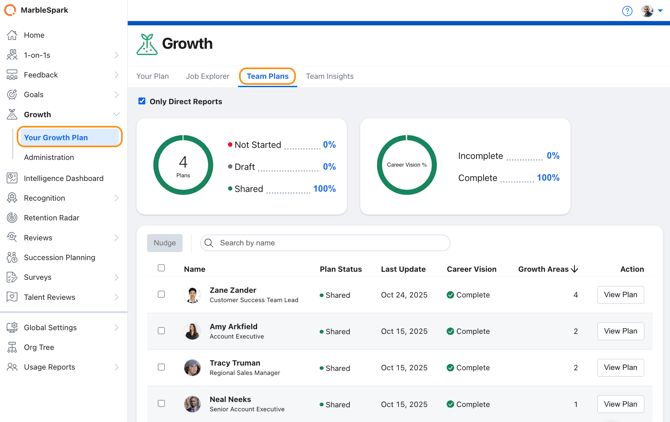Viewport: 670px width, 422px height.
Task: Open Retention Radar from sidebar icon
Action: click(x=12, y=218)
